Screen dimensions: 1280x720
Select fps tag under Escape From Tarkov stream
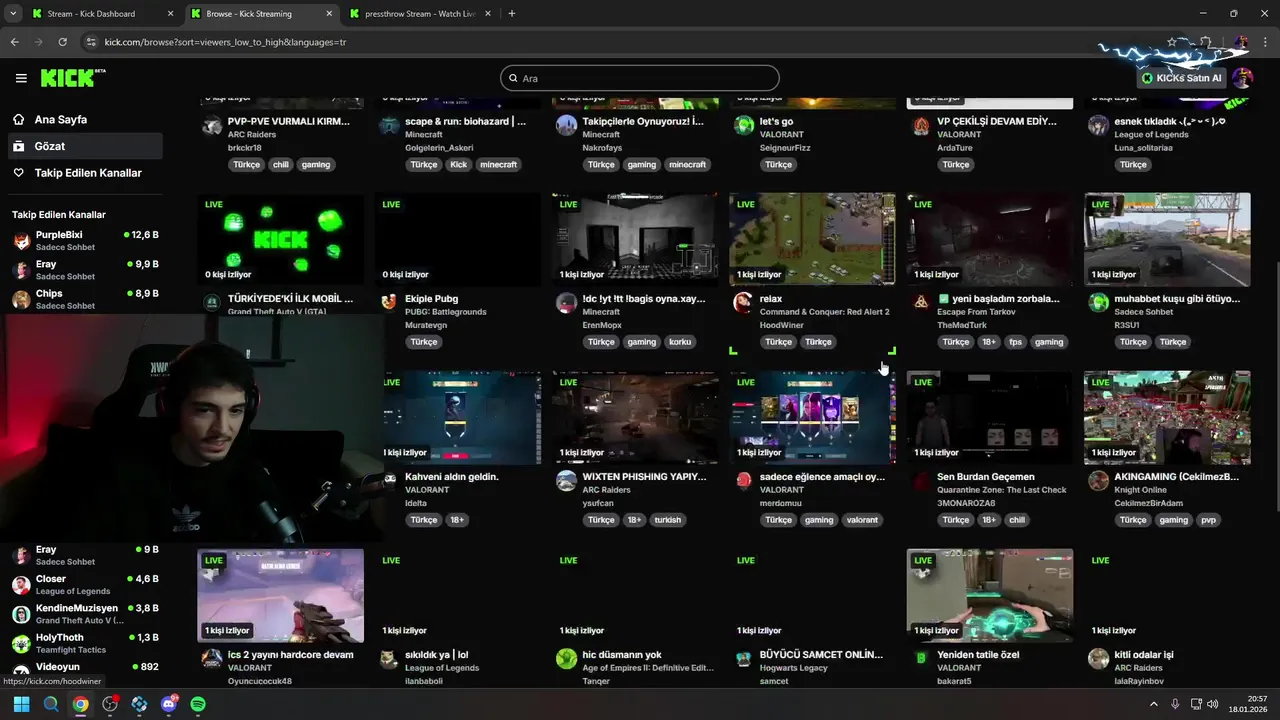coord(1016,342)
